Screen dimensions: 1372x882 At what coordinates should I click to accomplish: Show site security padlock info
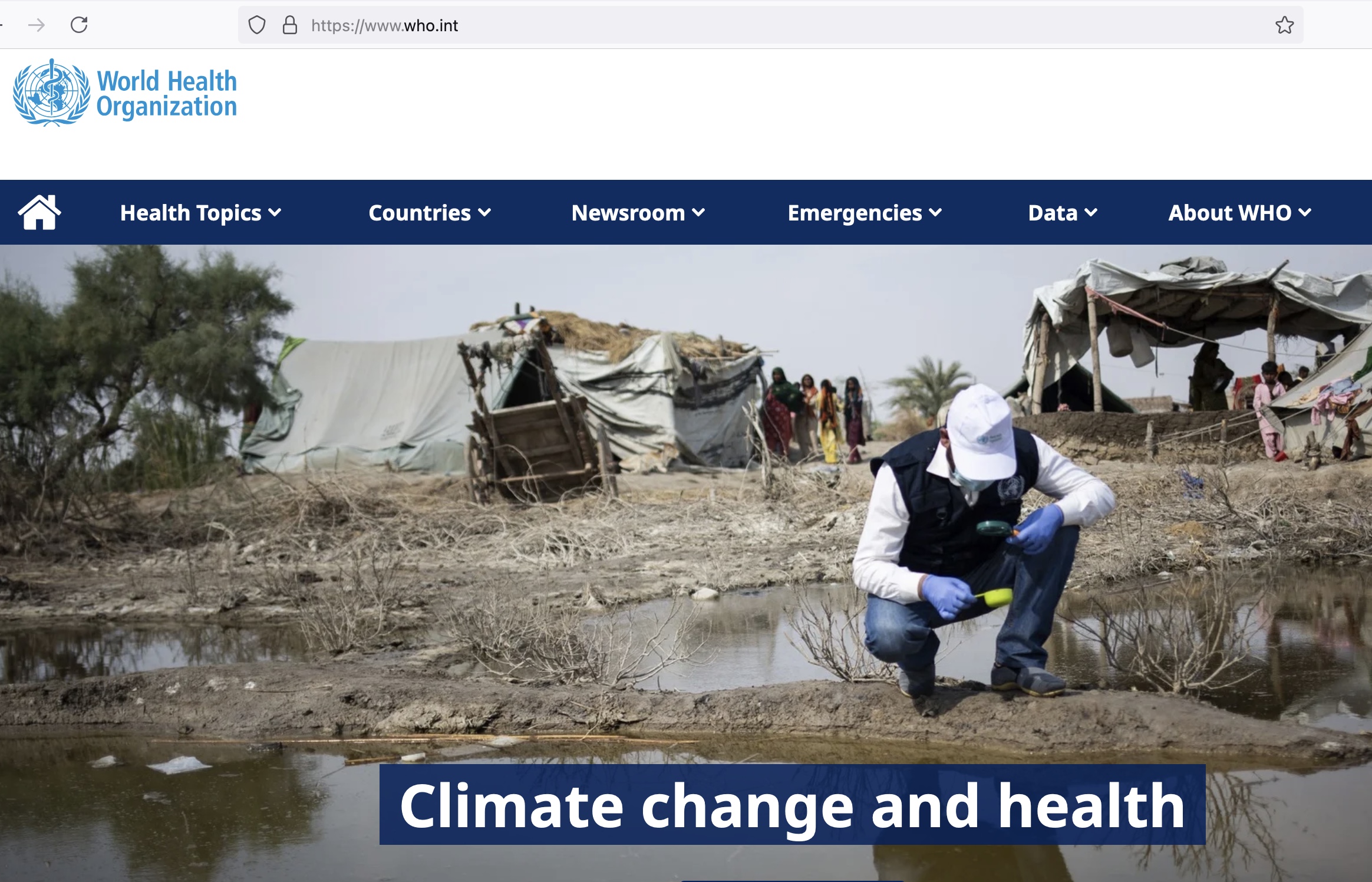pos(290,25)
